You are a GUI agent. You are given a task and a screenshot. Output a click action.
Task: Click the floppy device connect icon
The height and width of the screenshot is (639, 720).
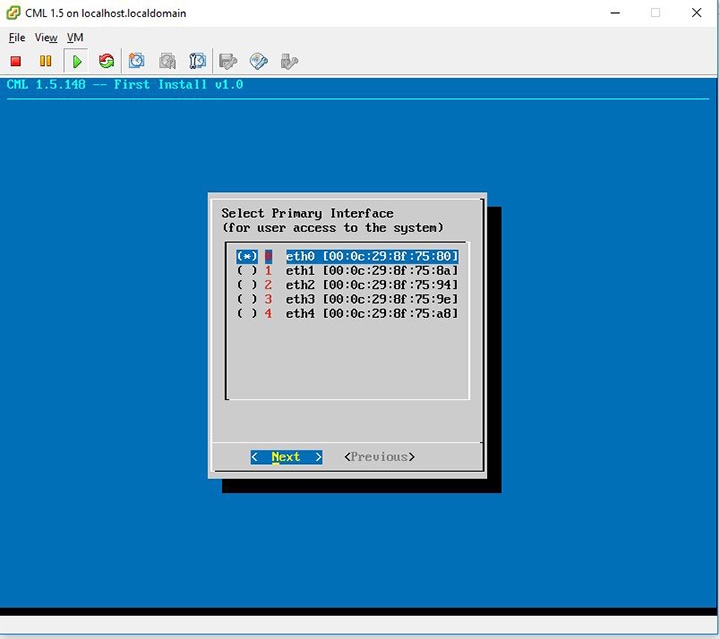point(228,61)
